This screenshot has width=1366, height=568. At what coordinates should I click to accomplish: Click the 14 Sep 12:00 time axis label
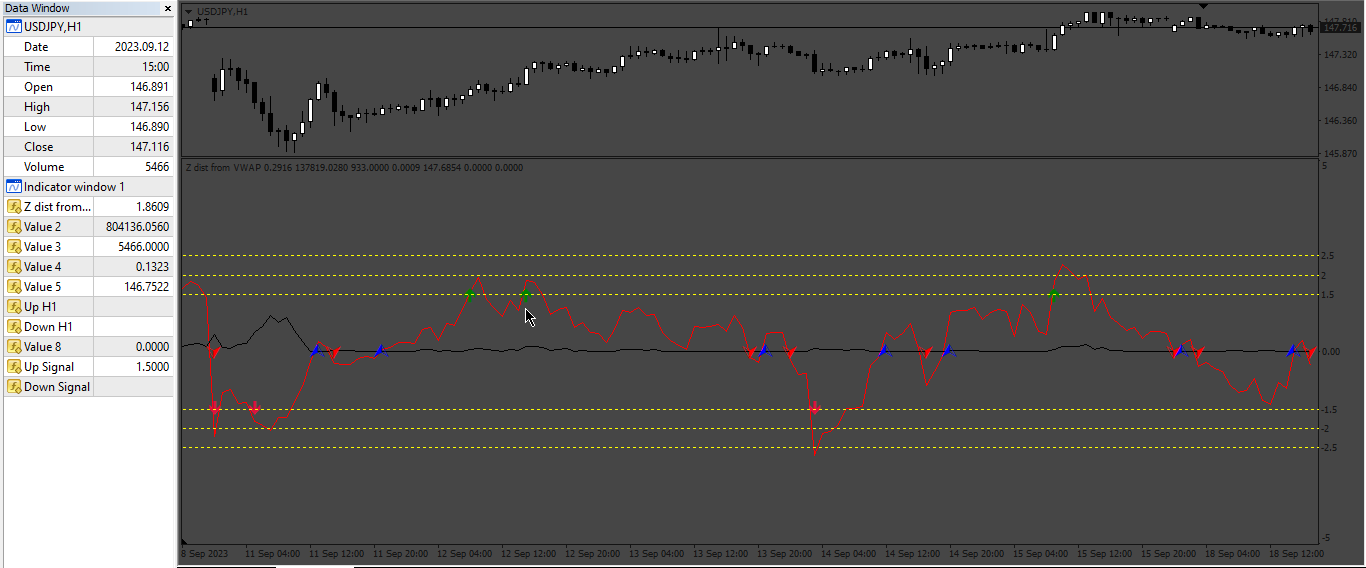coord(913,553)
